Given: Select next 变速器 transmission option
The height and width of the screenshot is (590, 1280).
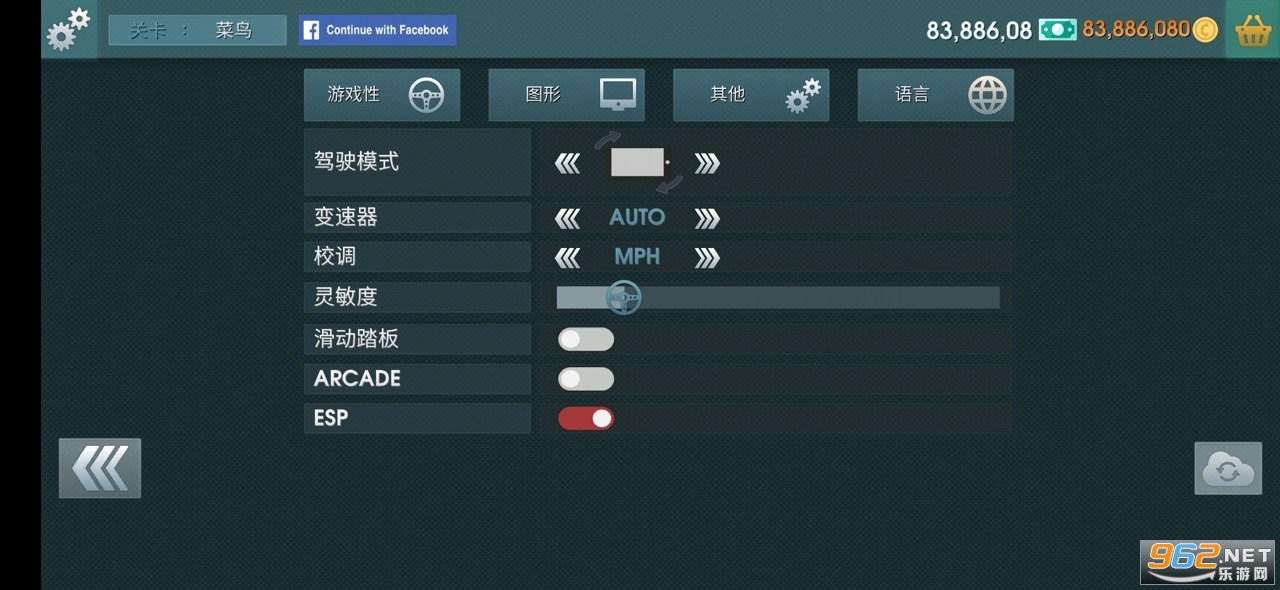Looking at the screenshot, I should point(707,218).
